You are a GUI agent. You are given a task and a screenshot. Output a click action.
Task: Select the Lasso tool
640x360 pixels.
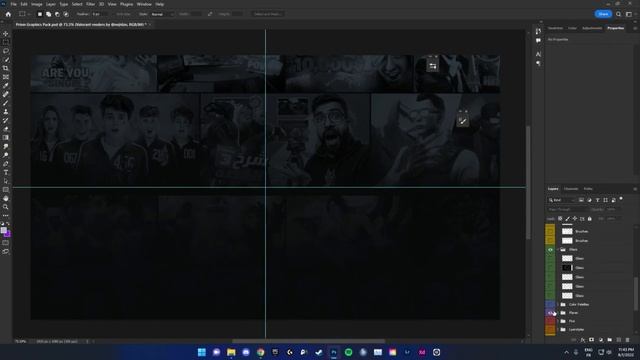pyautogui.click(x=6, y=51)
